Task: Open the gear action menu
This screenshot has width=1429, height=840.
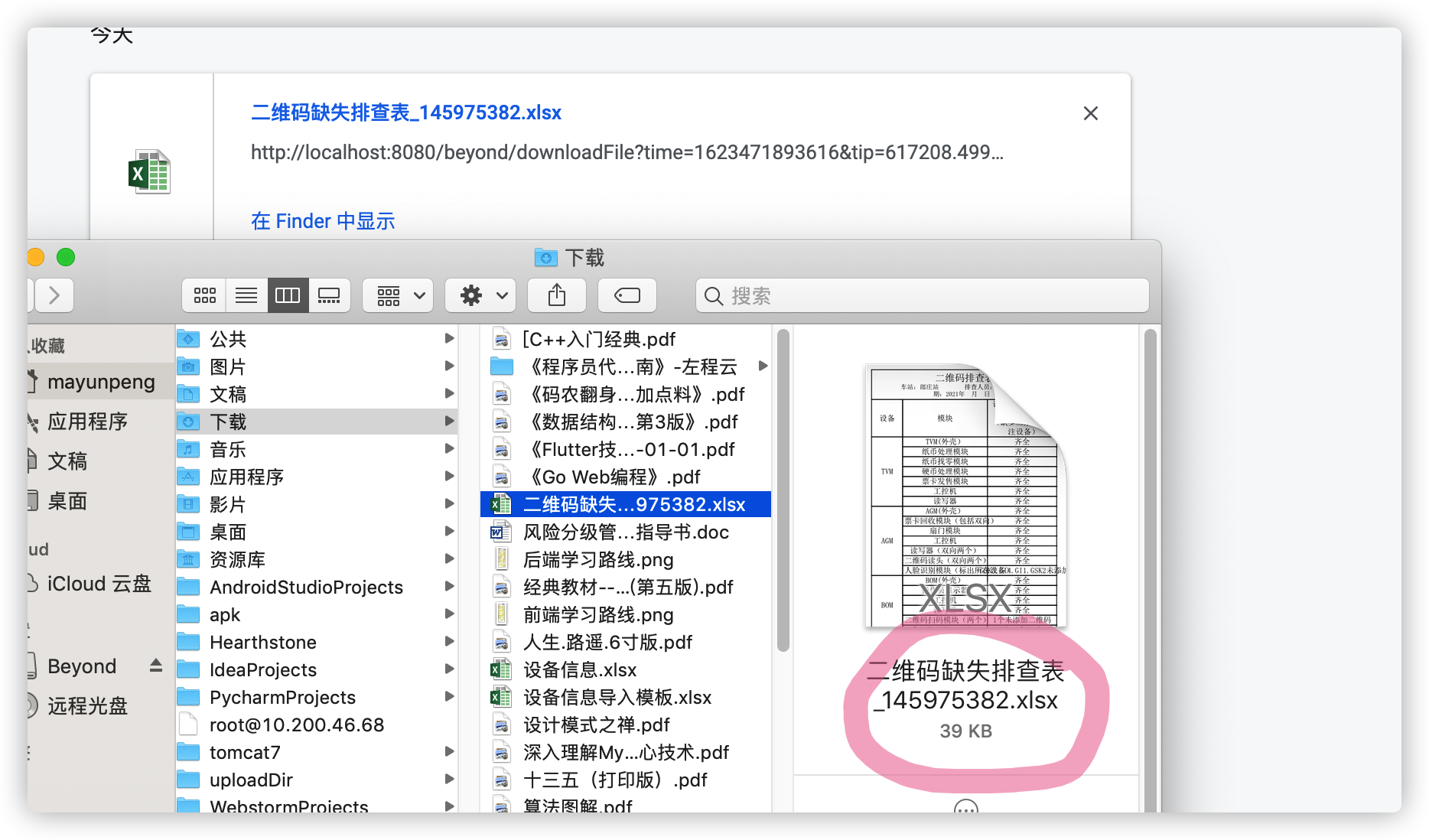Action: pyautogui.click(x=480, y=296)
